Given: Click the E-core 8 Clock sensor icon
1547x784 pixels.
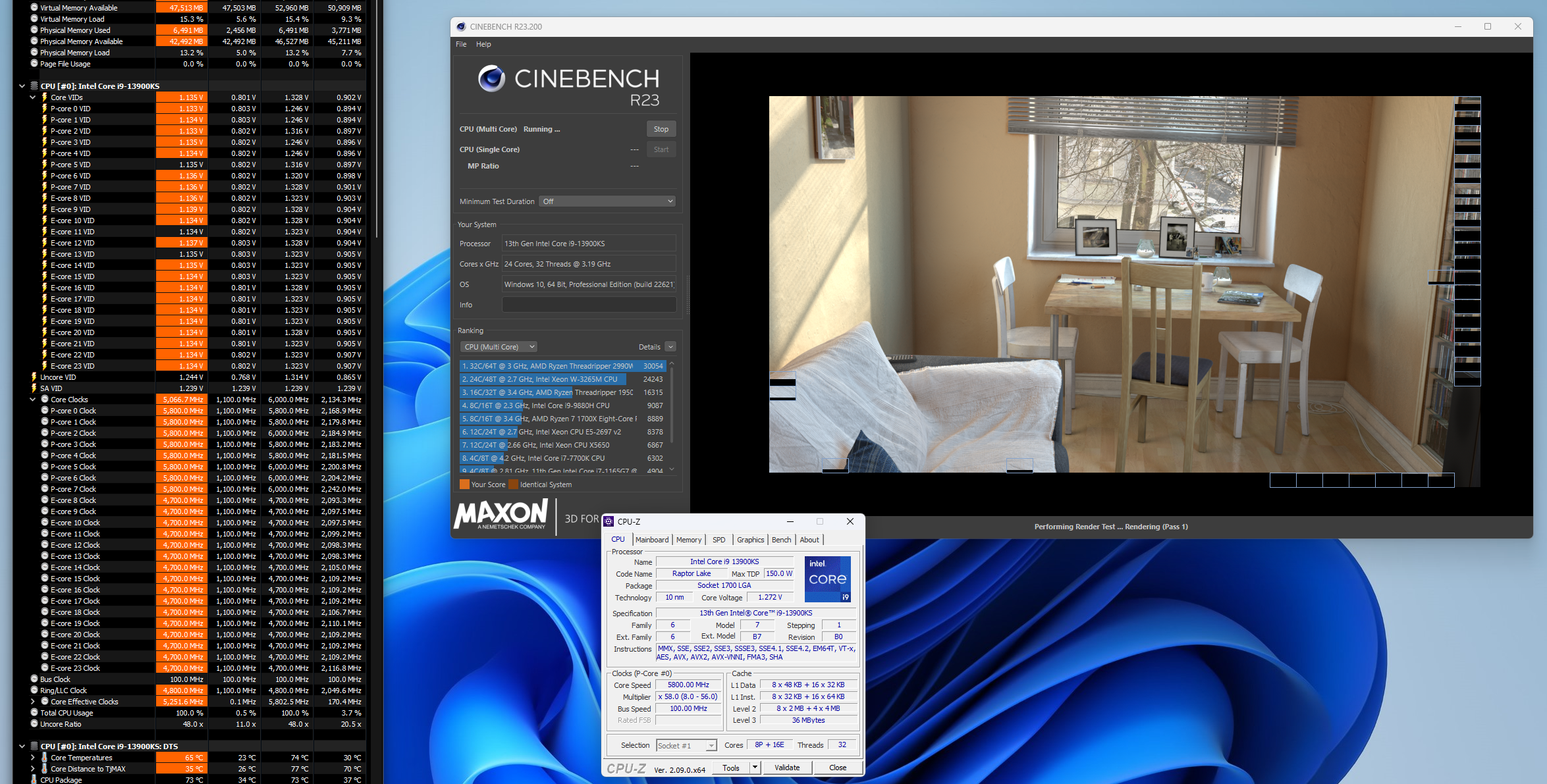Looking at the screenshot, I should (45, 500).
